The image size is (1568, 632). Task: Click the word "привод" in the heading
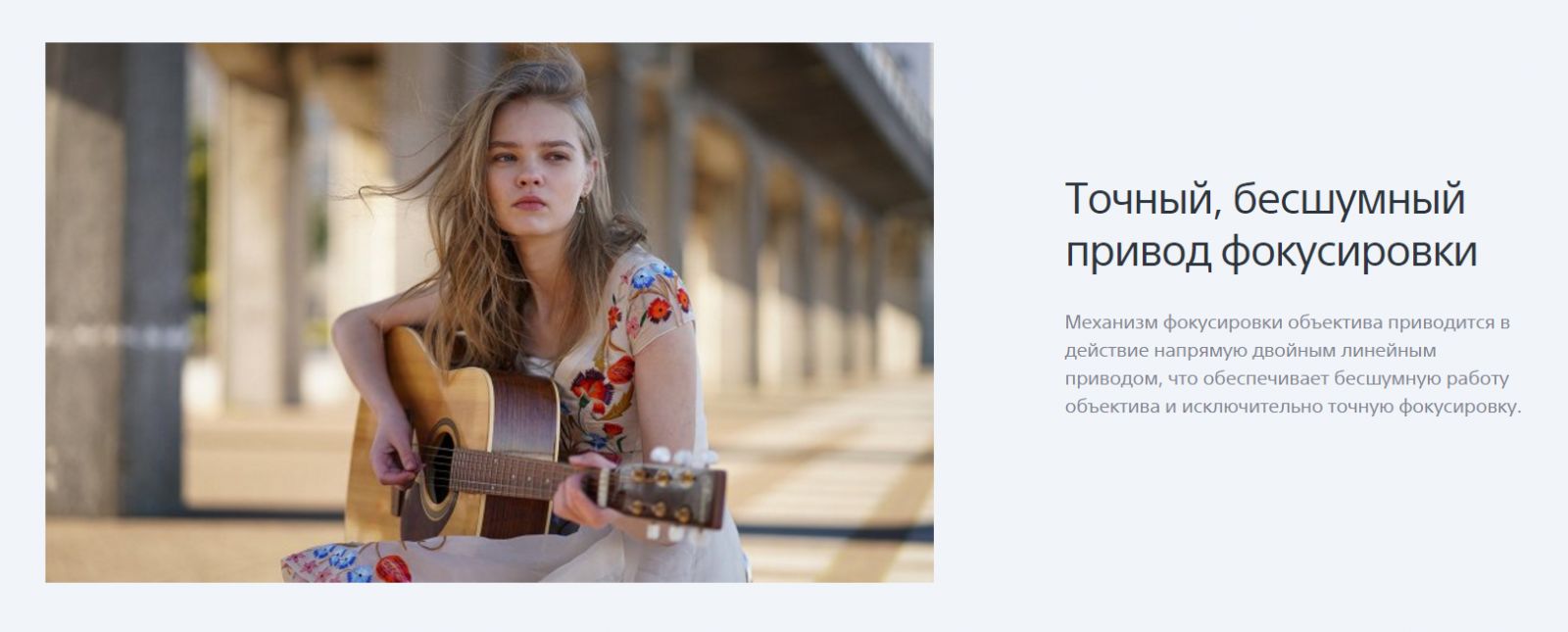coord(1138,253)
